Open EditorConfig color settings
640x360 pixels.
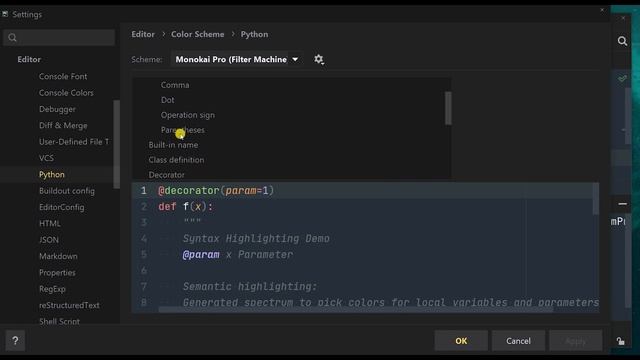tap(62, 207)
